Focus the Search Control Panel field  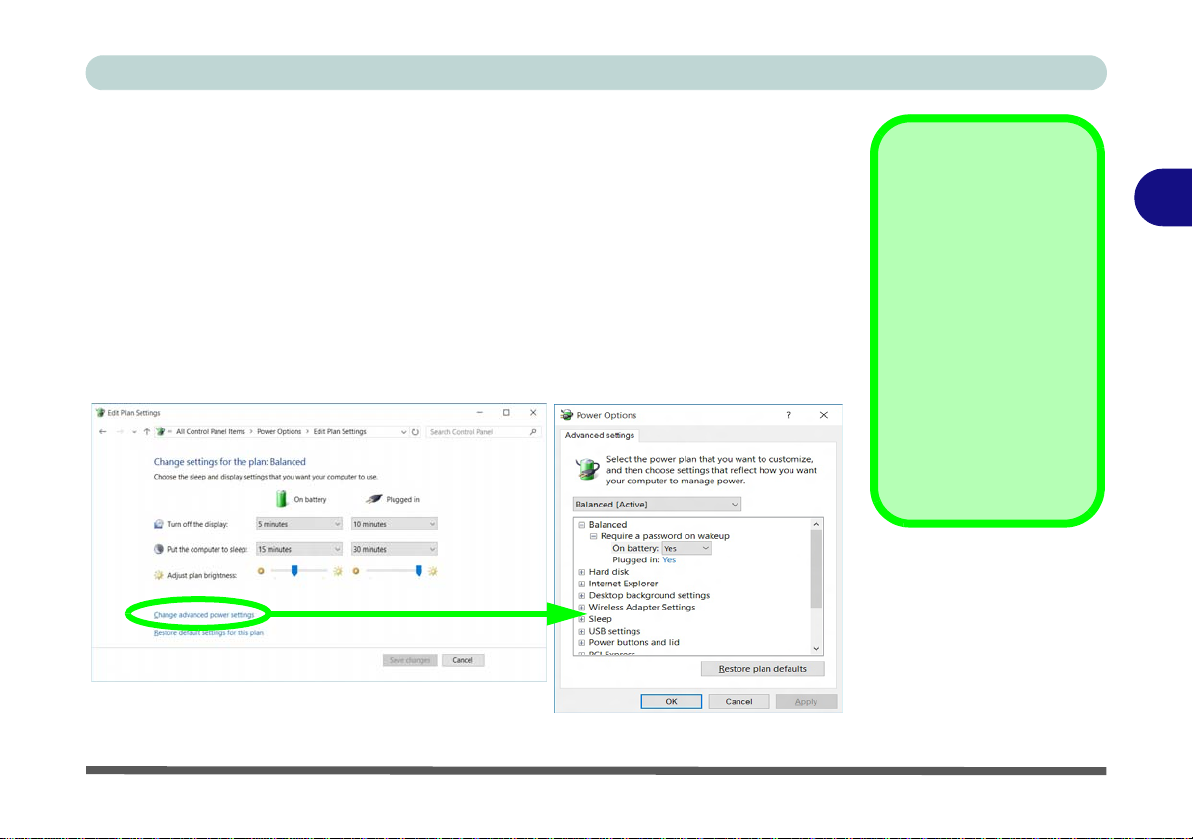click(x=482, y=431)
